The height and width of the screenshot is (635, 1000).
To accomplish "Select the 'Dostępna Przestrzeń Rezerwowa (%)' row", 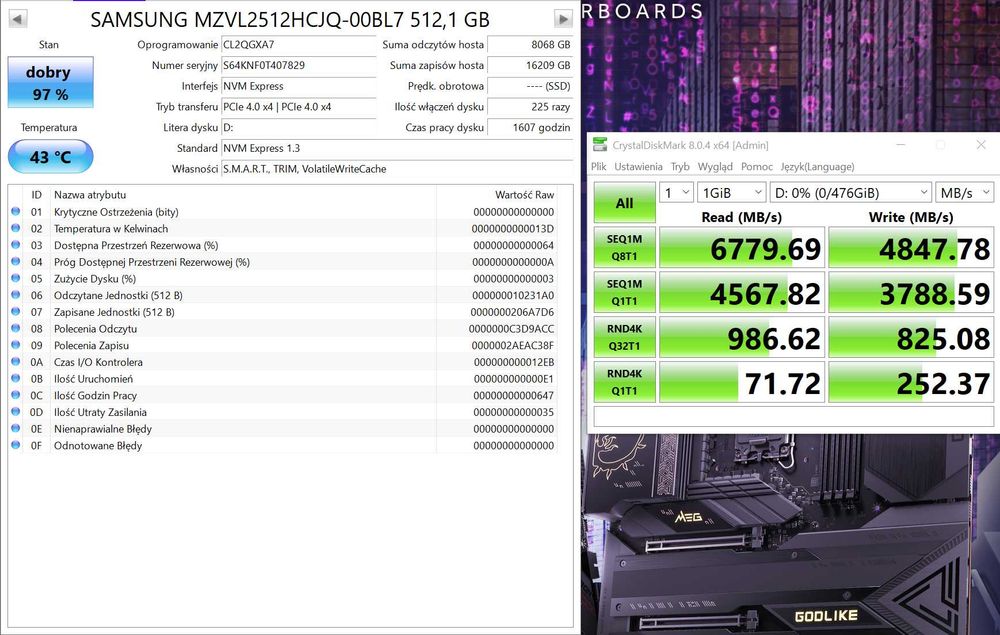I will click(x=283, y=245).
